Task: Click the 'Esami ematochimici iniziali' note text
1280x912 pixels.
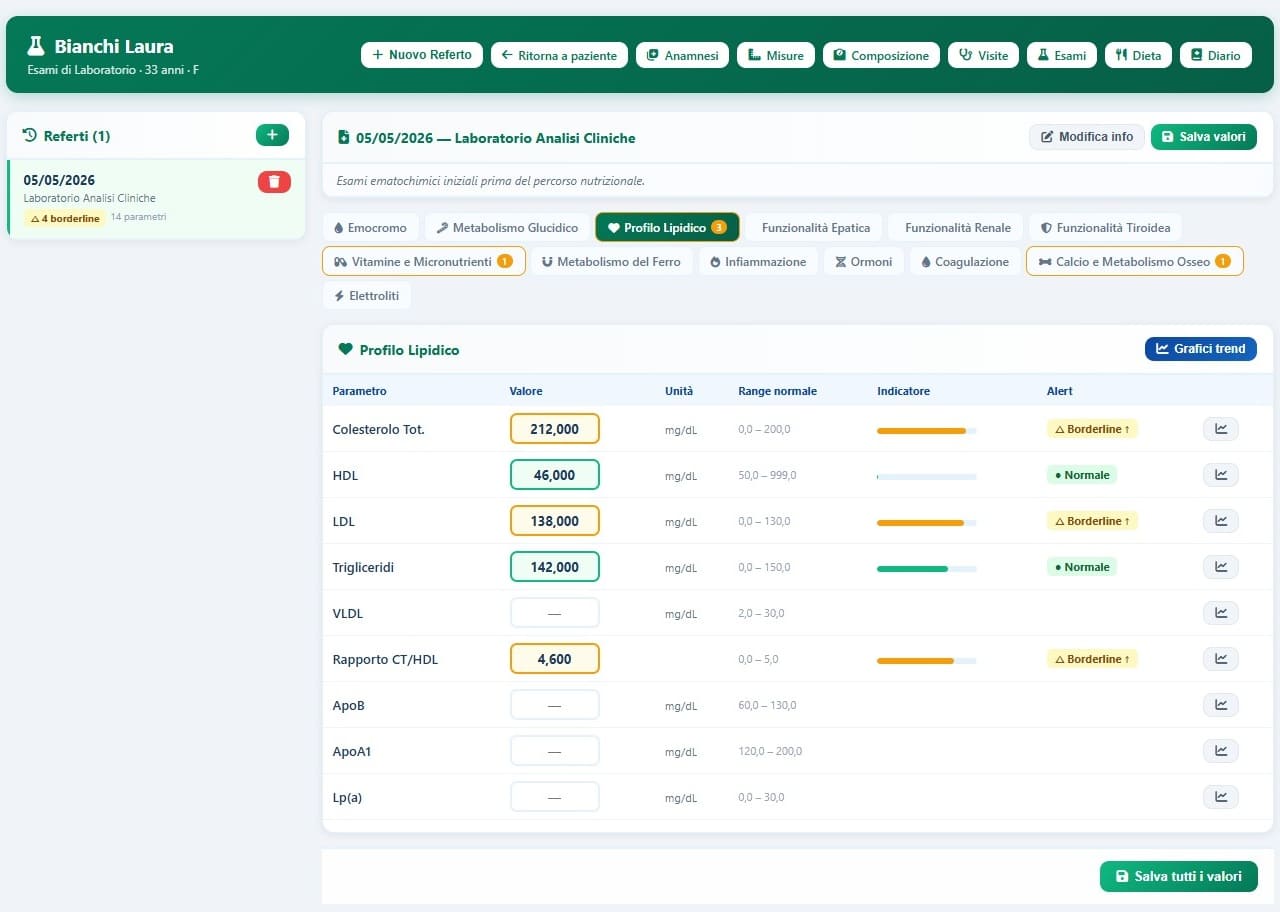Action: (490, 181)
